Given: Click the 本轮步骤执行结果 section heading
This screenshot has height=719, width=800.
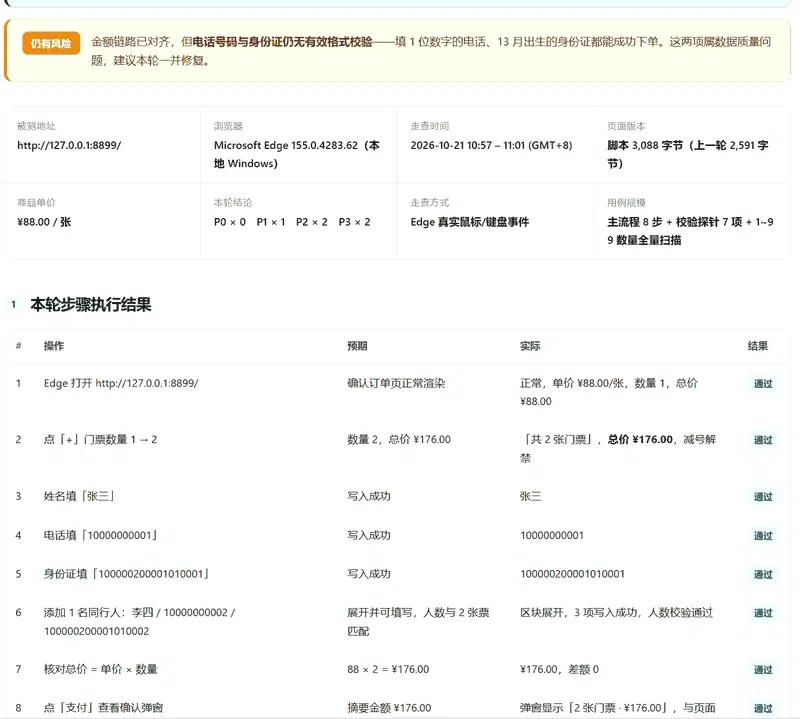Looking at the screenshot, I should click(x=91, y=305).
